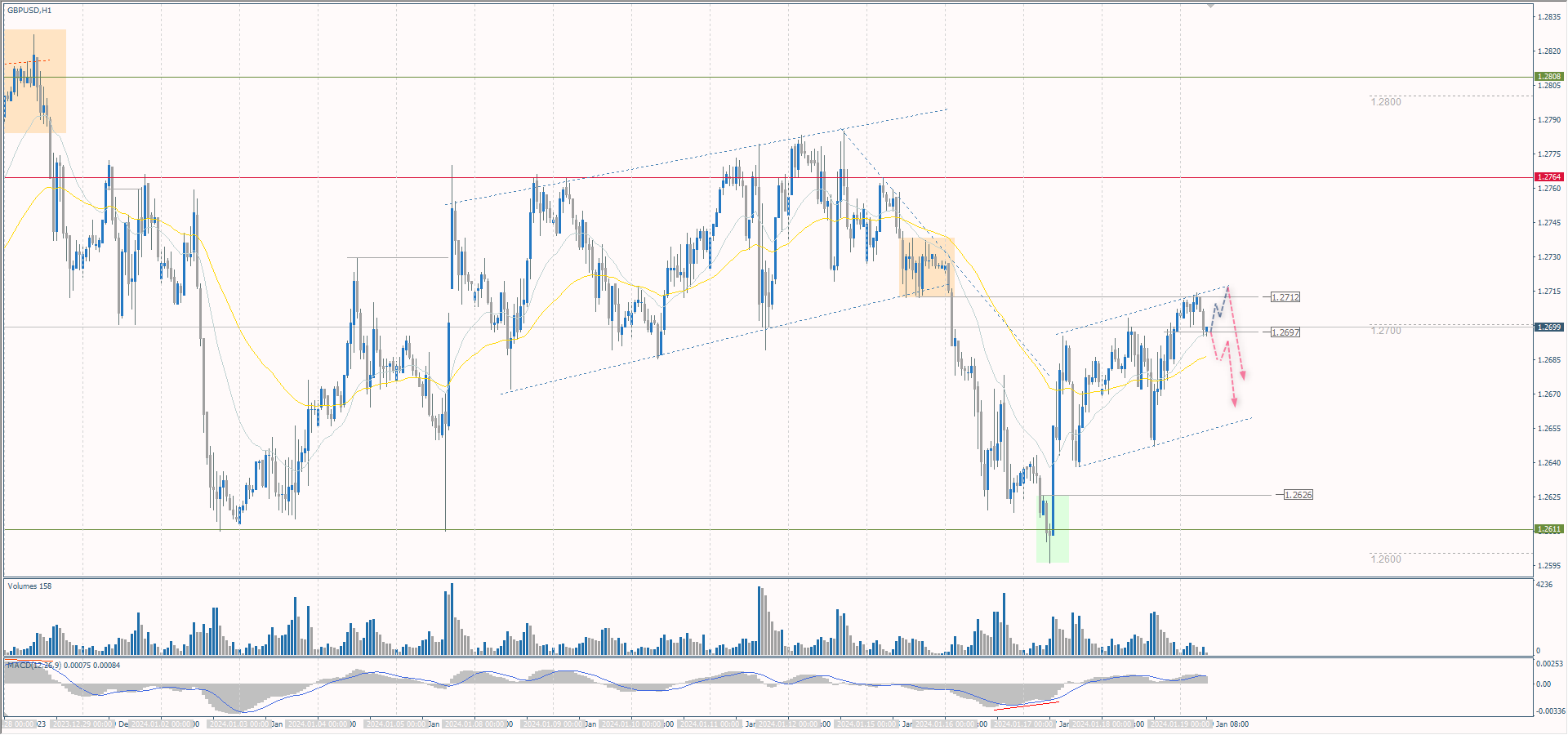Click the chart shift triangle marker
The width and height of the screenshot is (1568, 735).
point(1210,5)
